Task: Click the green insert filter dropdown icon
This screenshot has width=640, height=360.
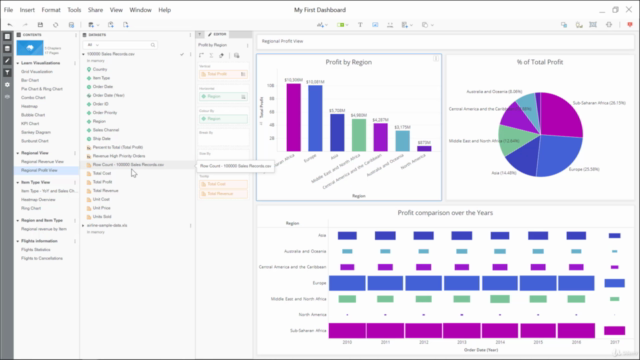Action: pyautogui.click(x=342, y=25)
